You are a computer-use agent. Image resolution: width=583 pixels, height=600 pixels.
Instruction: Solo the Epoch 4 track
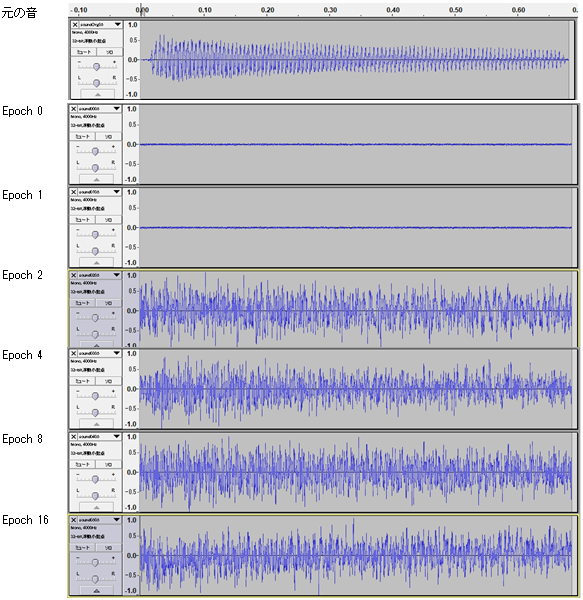108,381
